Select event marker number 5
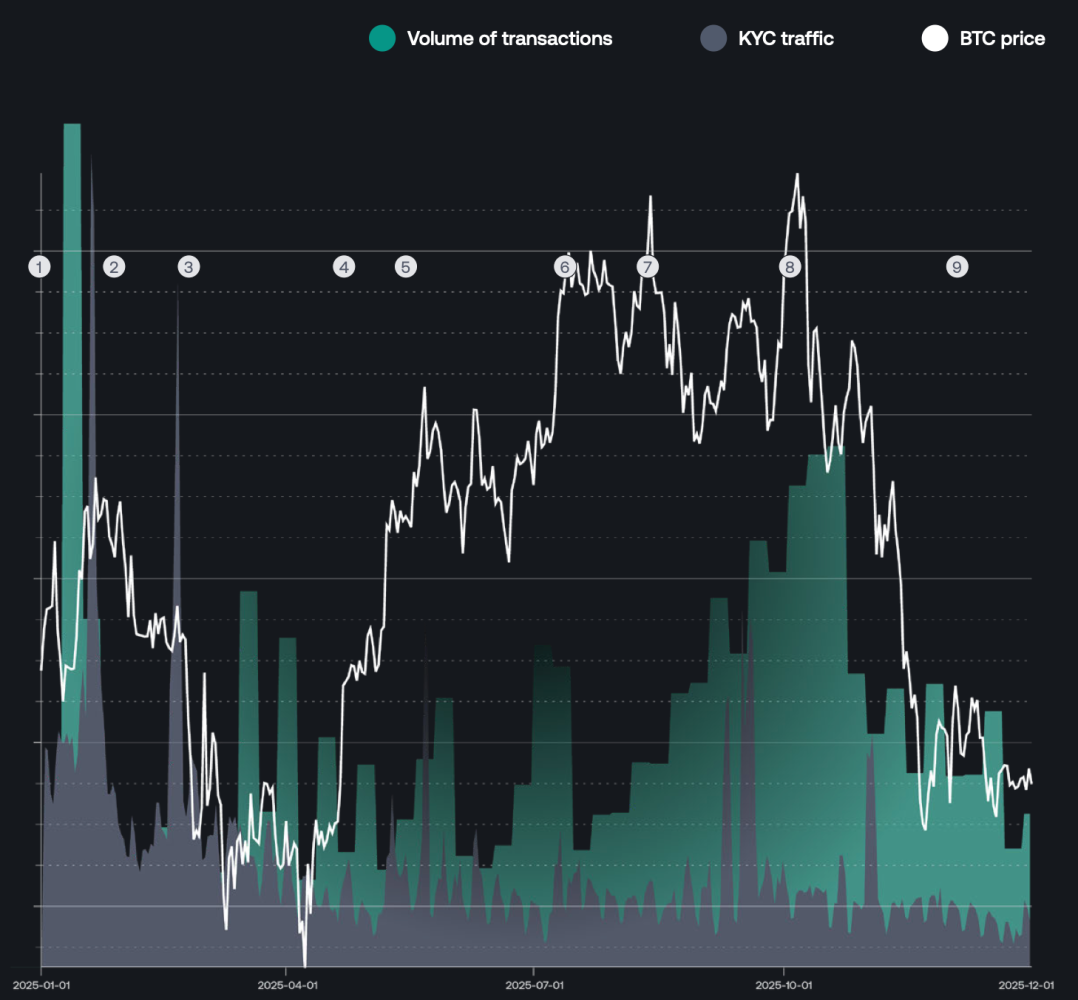 point(406,267)
